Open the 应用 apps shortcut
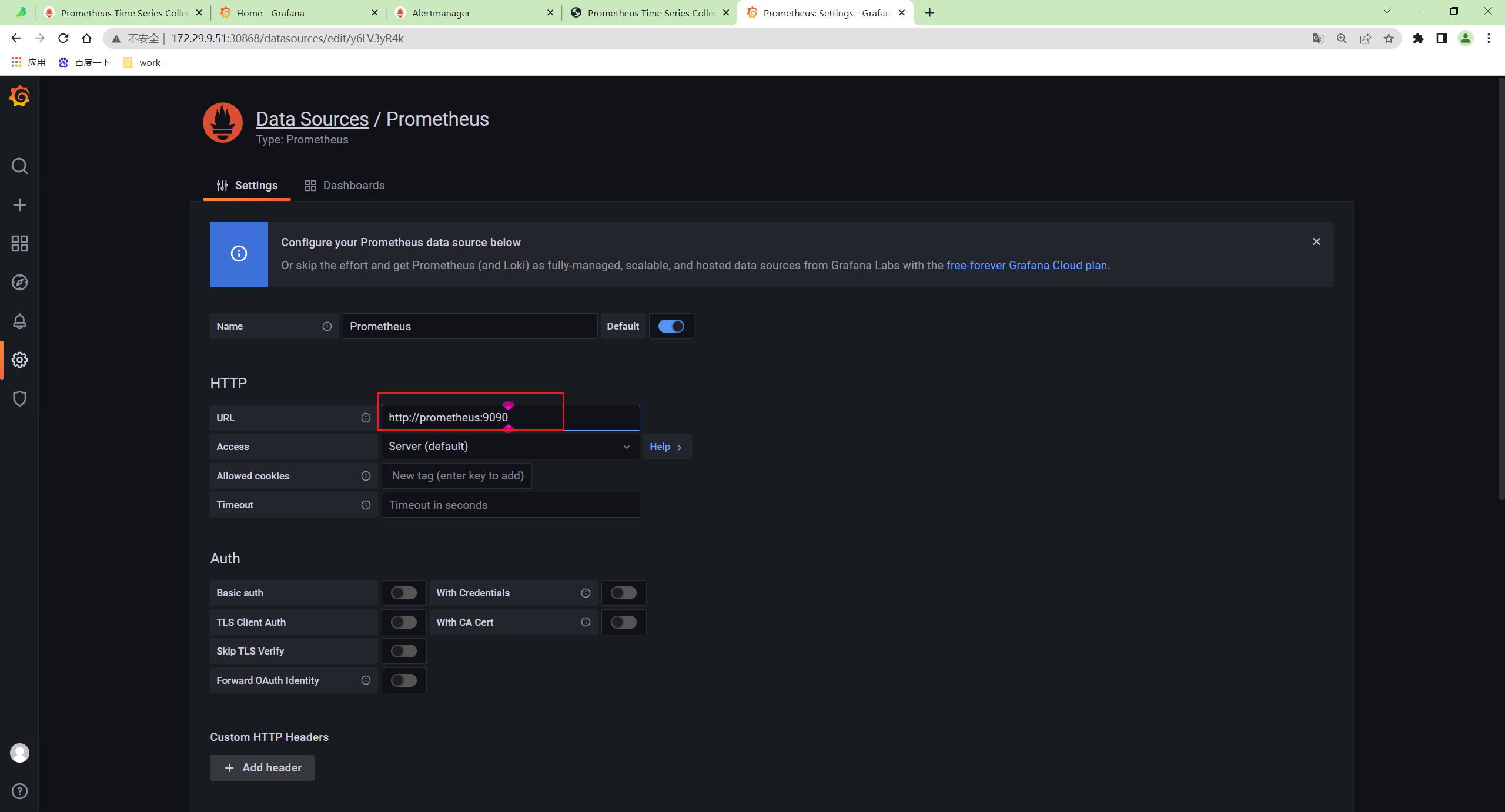Viewport: 1505px width, 812px height. 28,62
